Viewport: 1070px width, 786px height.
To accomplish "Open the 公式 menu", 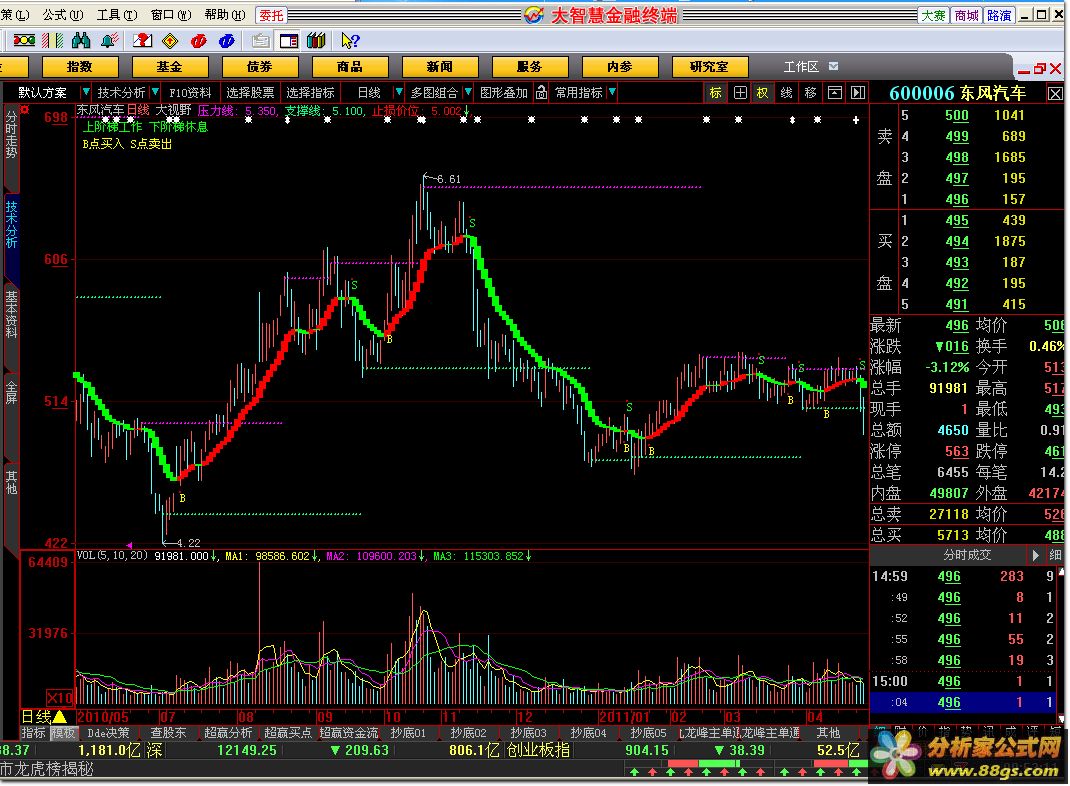I will 63,14.
